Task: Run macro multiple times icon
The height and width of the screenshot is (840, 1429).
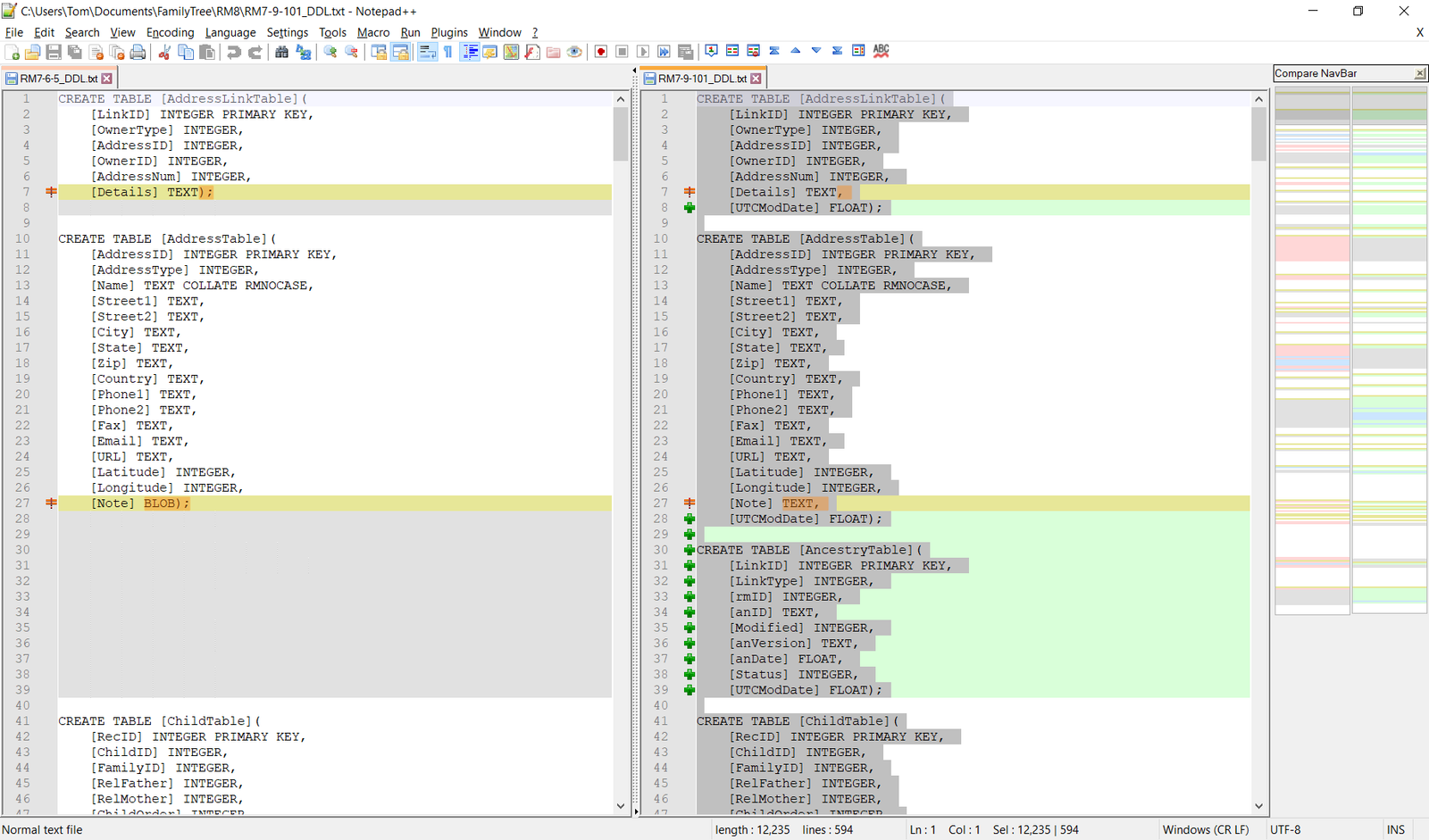Action: [664, 52]
